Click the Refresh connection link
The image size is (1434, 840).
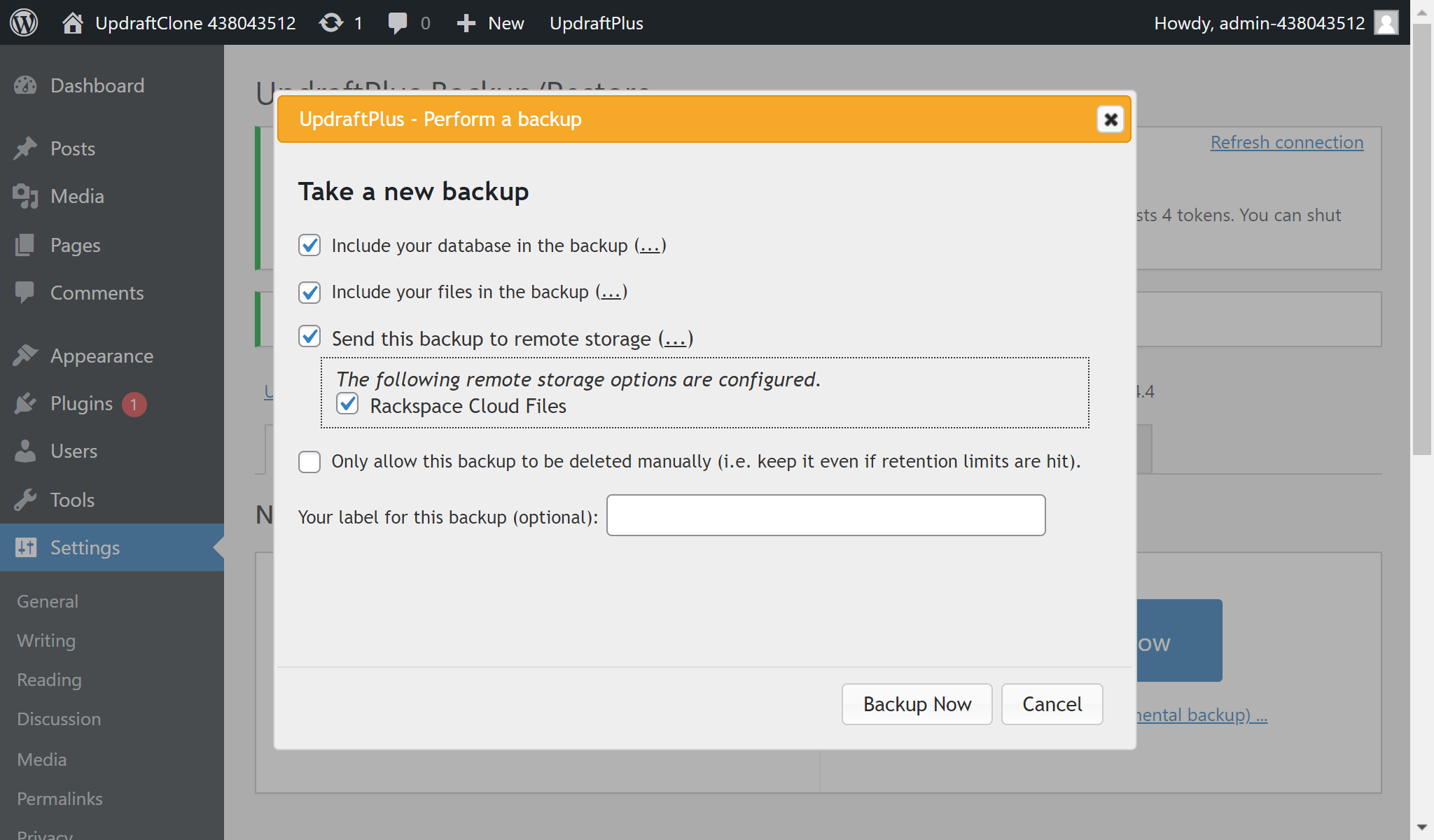[x=1286, y=142]
